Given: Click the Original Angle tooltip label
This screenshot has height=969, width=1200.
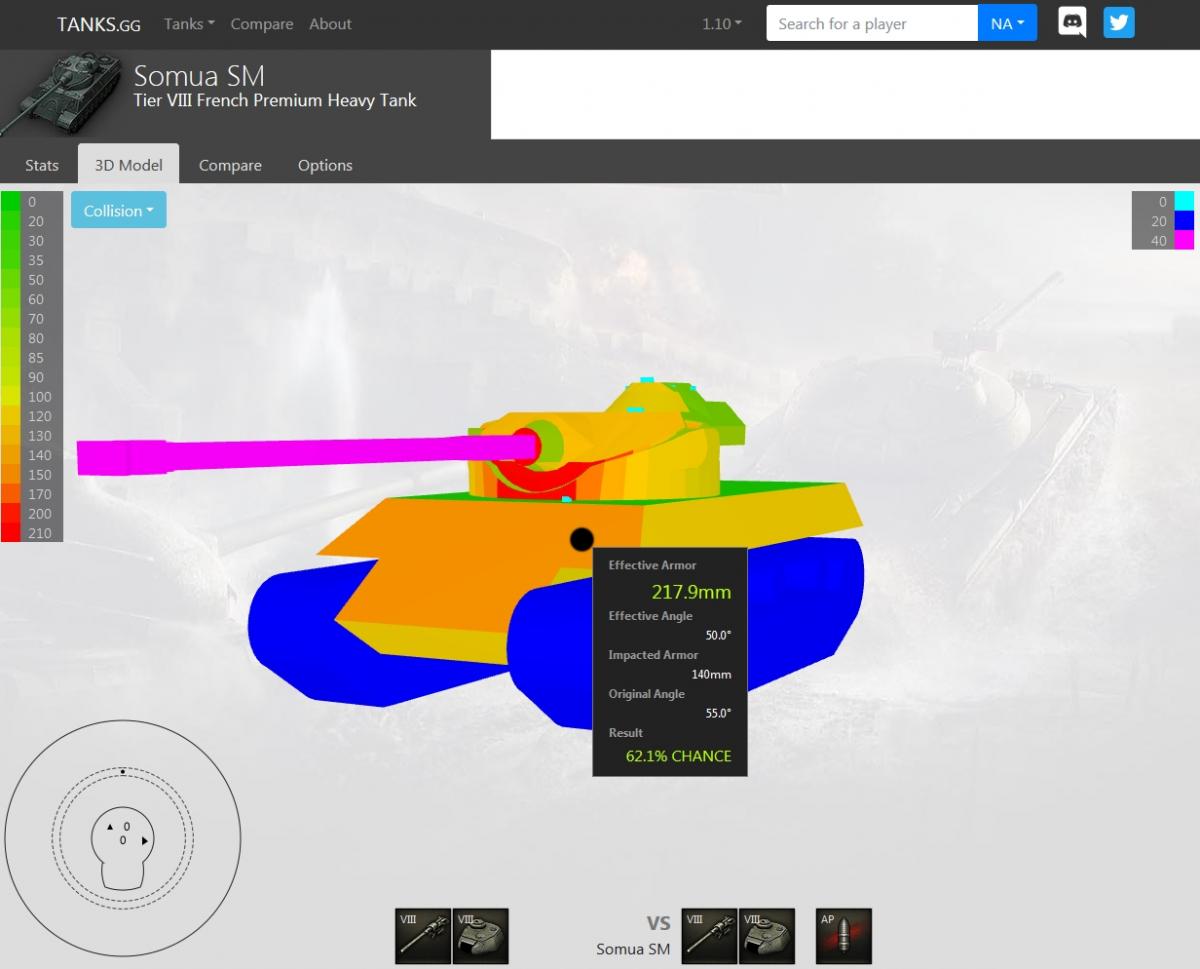Looking at the screenshot, I should coord(646,694).
